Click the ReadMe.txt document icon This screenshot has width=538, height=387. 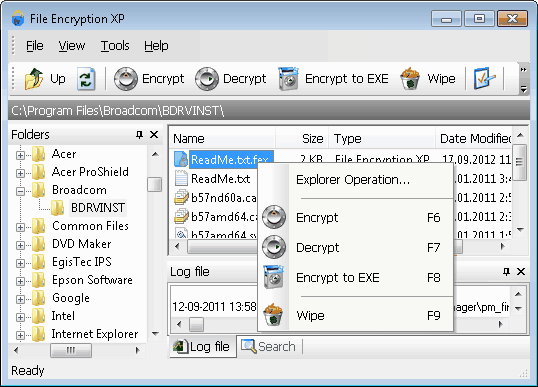point(181,178)
